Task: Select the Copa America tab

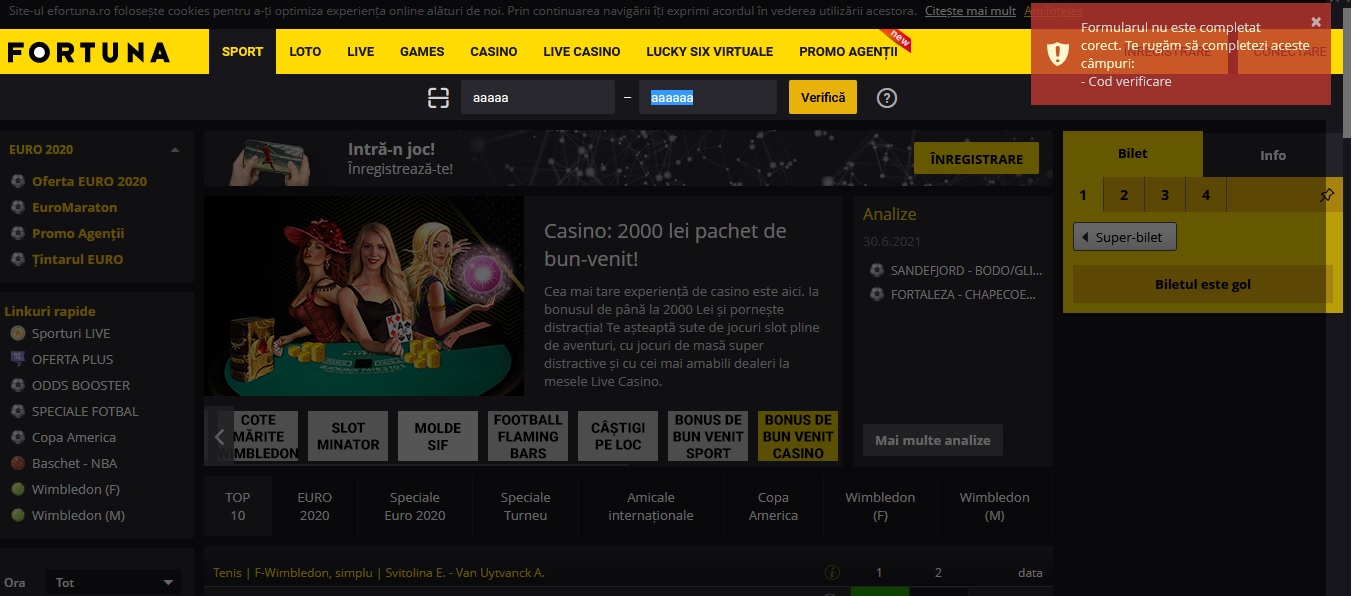Action: point(773,506)
